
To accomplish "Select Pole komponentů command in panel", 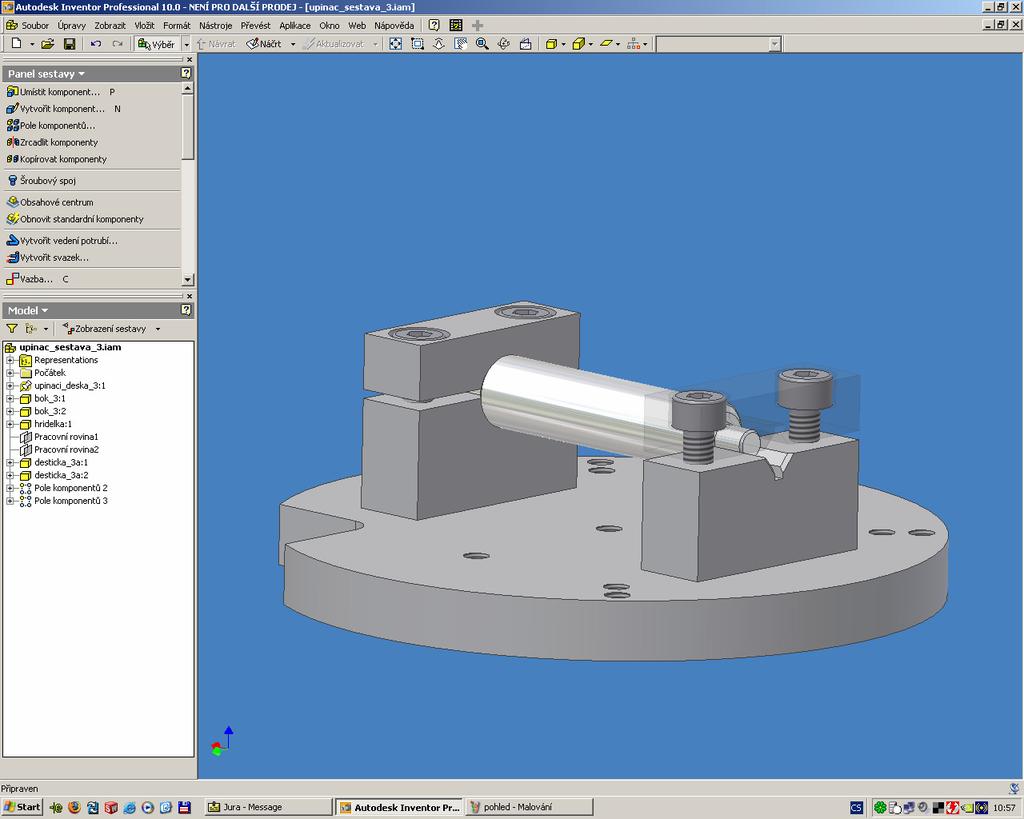I will pyautogui.click(x=51, y=125).
